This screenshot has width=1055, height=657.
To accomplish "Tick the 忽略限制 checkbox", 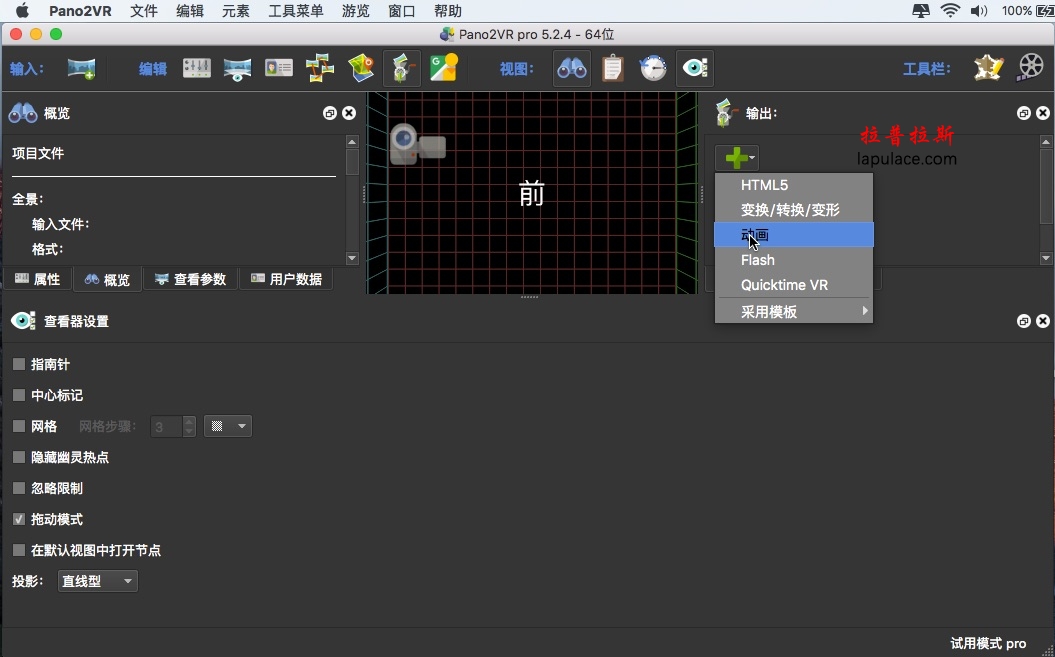I will 19,488.
